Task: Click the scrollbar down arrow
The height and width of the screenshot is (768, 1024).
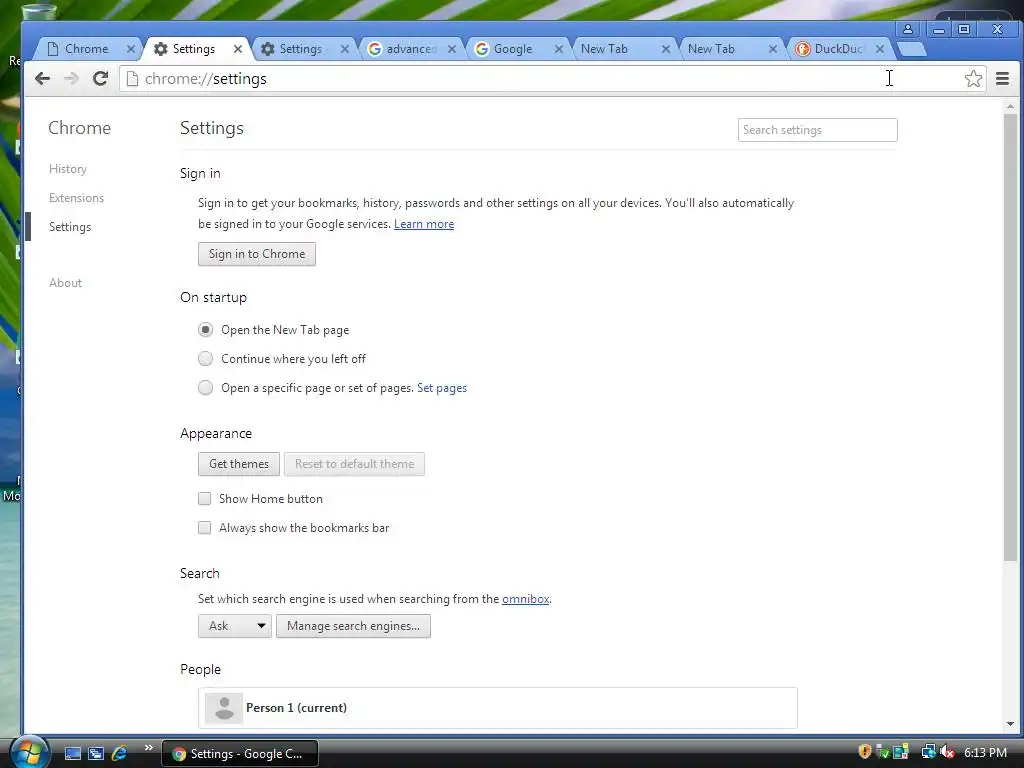Action: click(1010, 724)
